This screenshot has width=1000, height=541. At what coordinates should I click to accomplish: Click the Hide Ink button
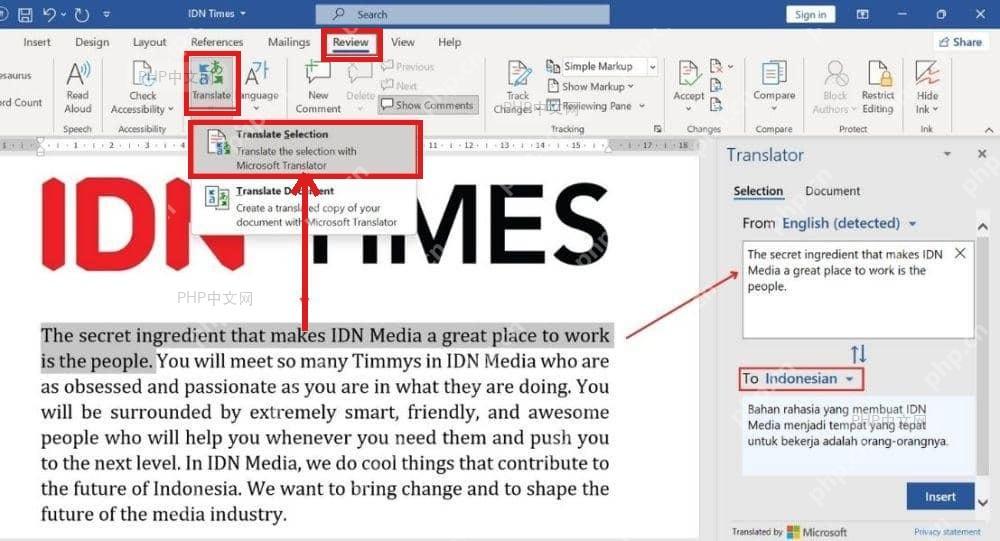(x=927, y=88)
